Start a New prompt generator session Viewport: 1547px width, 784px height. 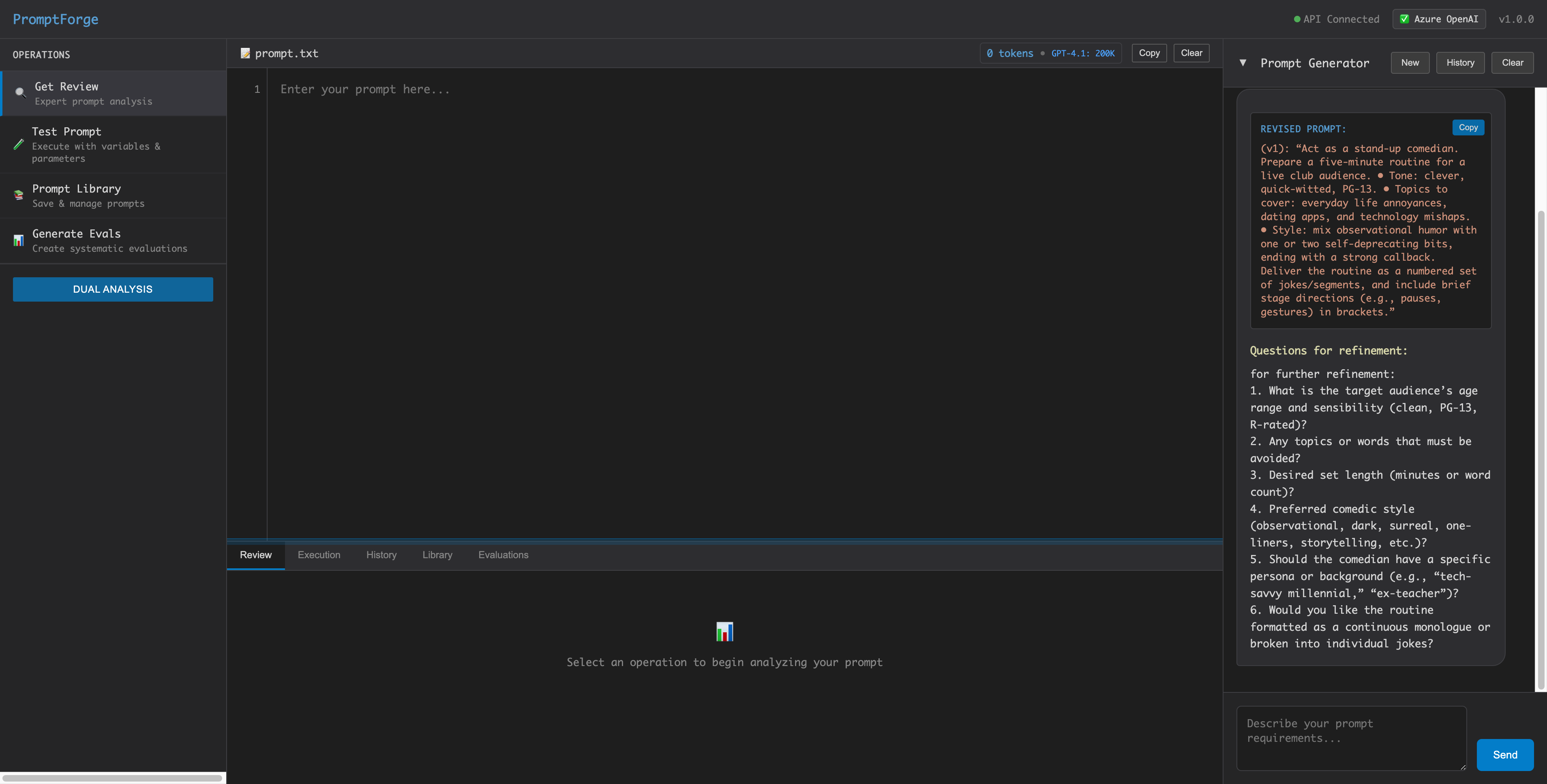tap(1410, 62)
